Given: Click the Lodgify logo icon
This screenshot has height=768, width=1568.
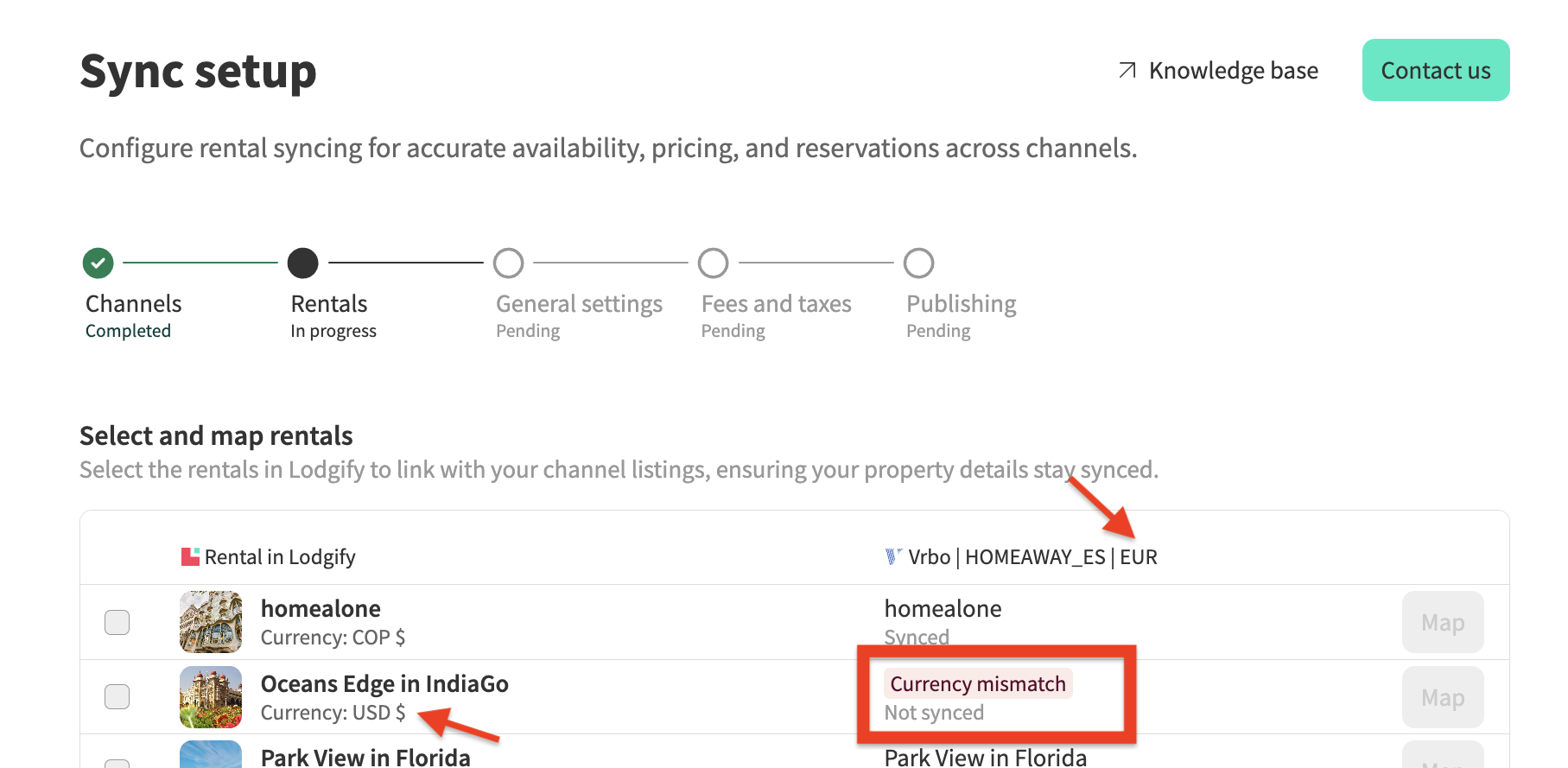Looking at the screenshot, I should coord(190,557).
